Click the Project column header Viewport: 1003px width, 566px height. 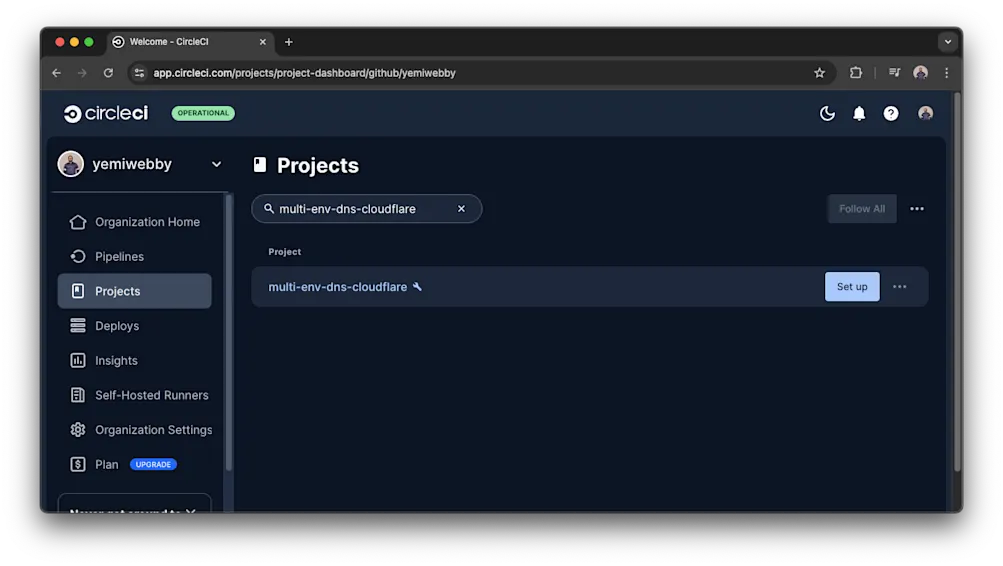(x=285, y=252)
